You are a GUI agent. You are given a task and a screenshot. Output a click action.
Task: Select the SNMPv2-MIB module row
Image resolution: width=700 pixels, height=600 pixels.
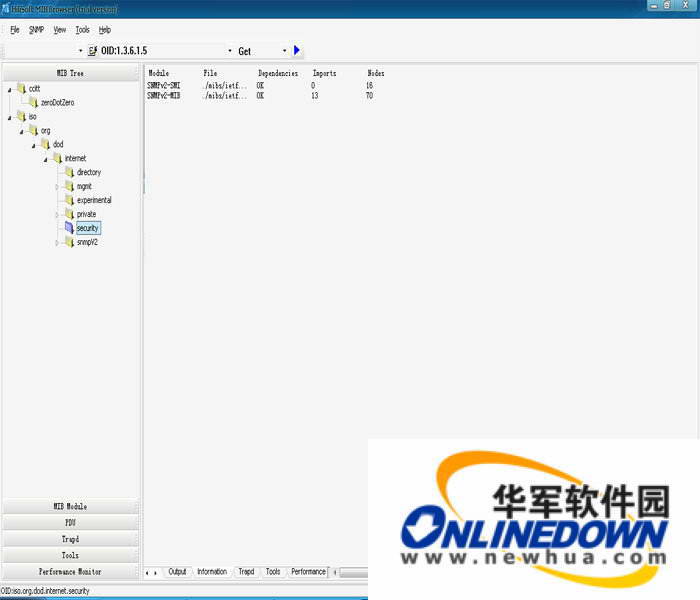pos(261,96)
